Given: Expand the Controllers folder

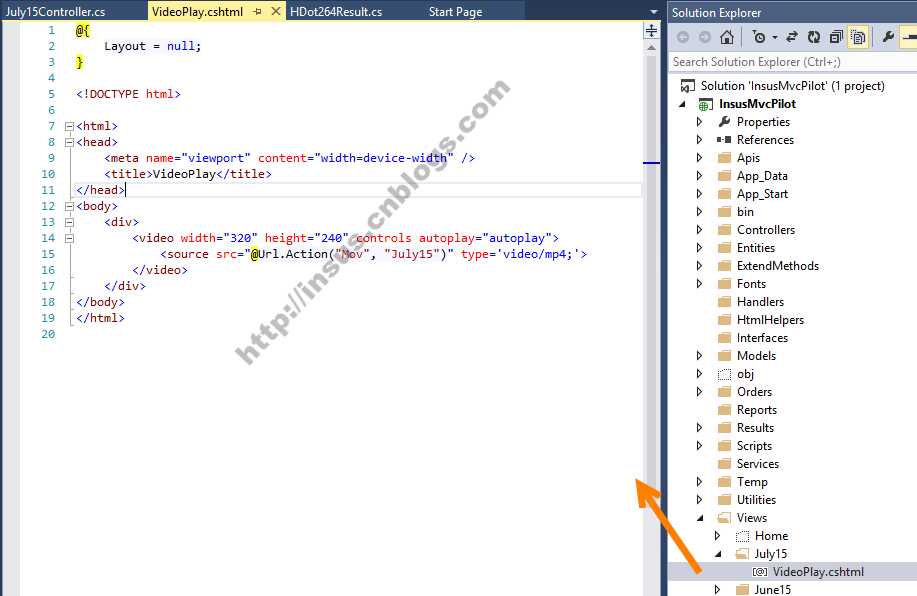Looking at the screenshot, I should click(699, 230).
